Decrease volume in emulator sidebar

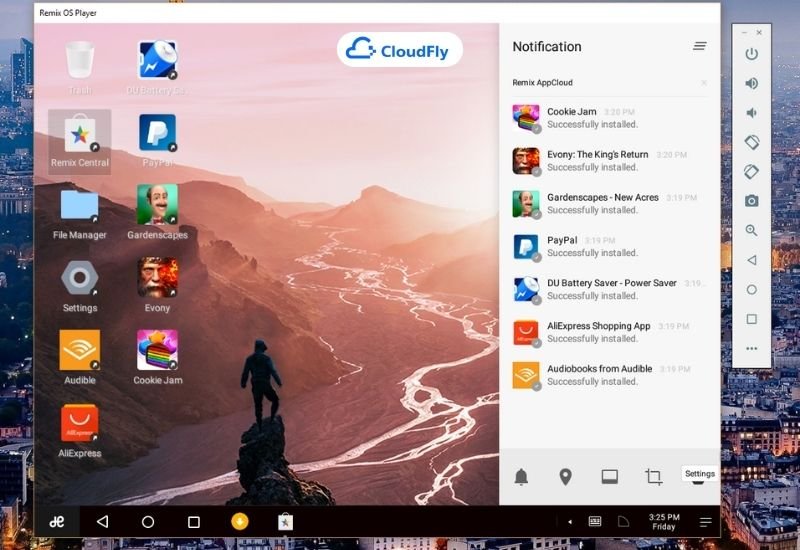[752, 113]
